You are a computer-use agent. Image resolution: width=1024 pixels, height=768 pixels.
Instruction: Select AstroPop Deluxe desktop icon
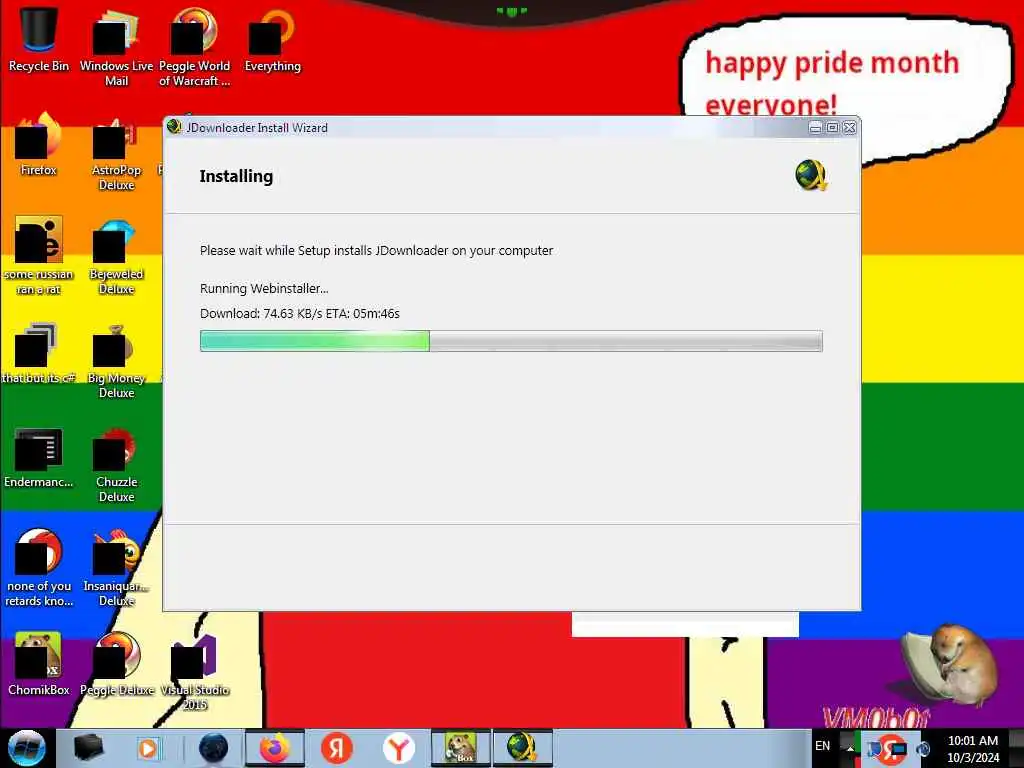point(116,153)
